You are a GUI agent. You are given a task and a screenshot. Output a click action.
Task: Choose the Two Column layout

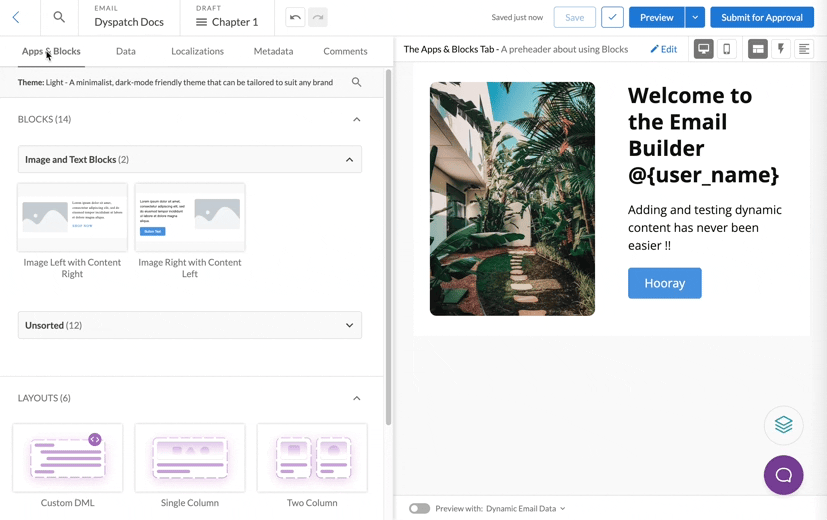312,458
